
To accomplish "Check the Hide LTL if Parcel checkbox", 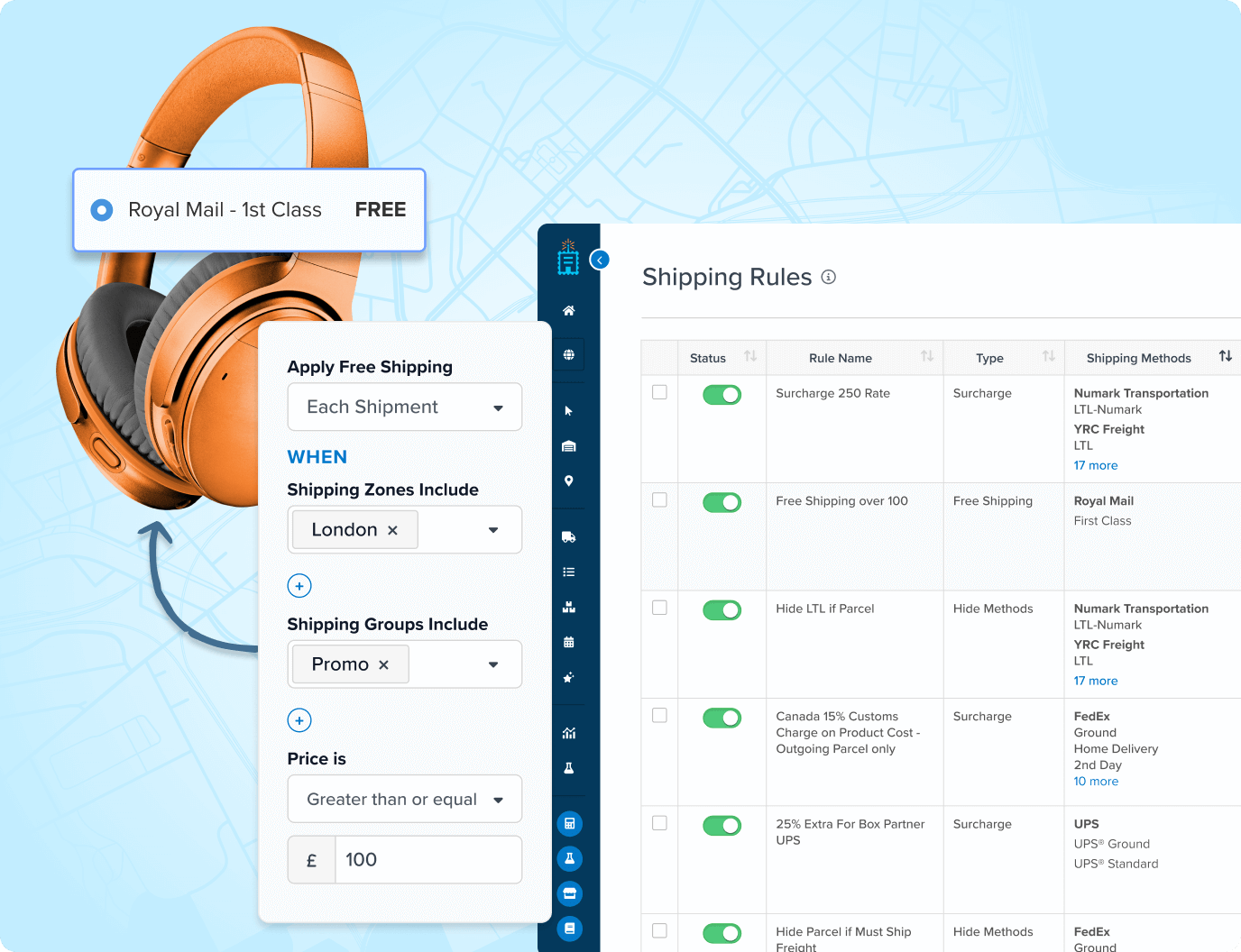I will pyautogui.click(x=659, y=608).
